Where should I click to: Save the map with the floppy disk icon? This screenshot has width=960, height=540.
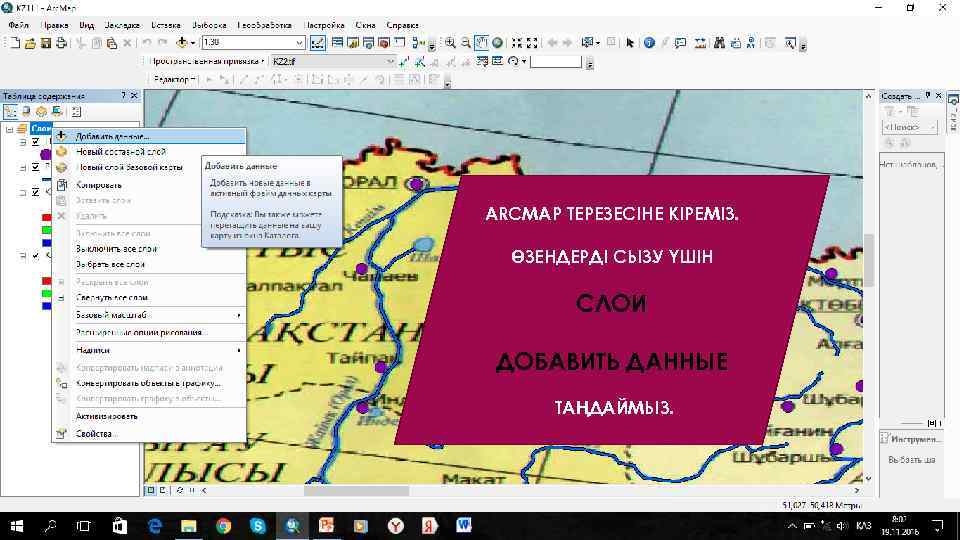pyautogui.click(x=45, y=43)
